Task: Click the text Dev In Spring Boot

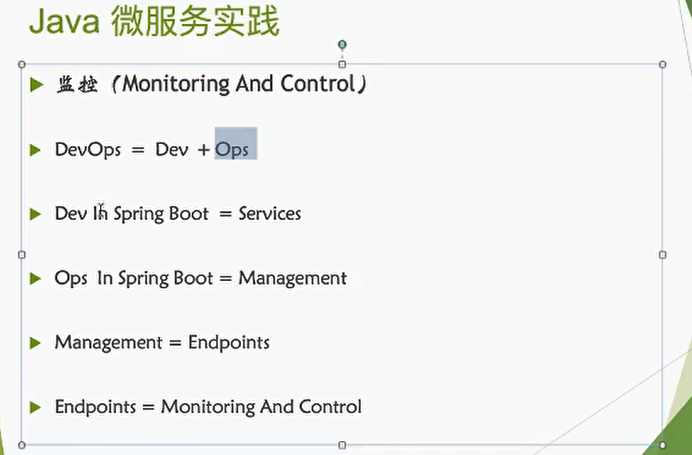Action: click(132, 214)
